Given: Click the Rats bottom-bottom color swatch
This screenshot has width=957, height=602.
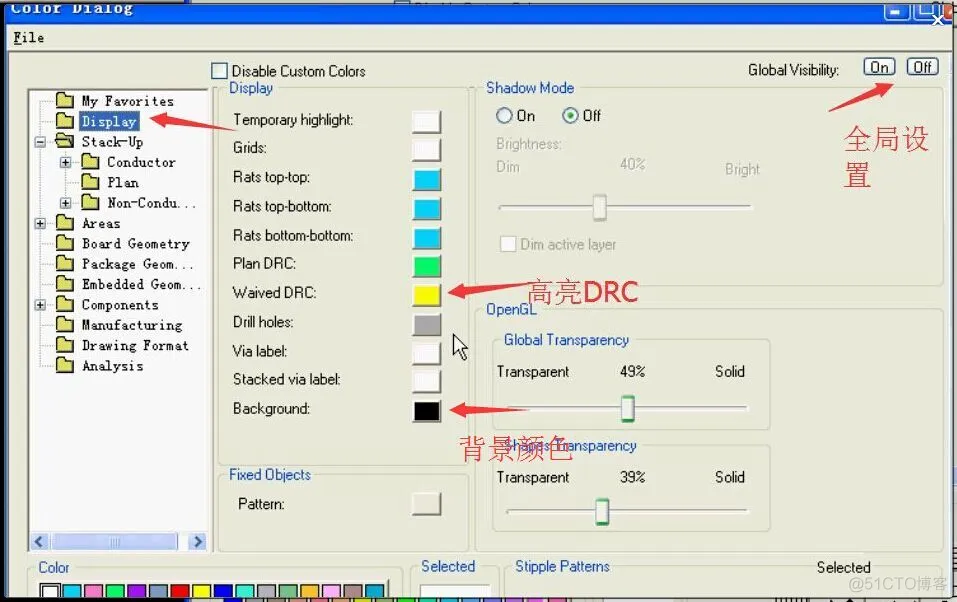Looking at the screenshot, I should [x=426, y=238].
